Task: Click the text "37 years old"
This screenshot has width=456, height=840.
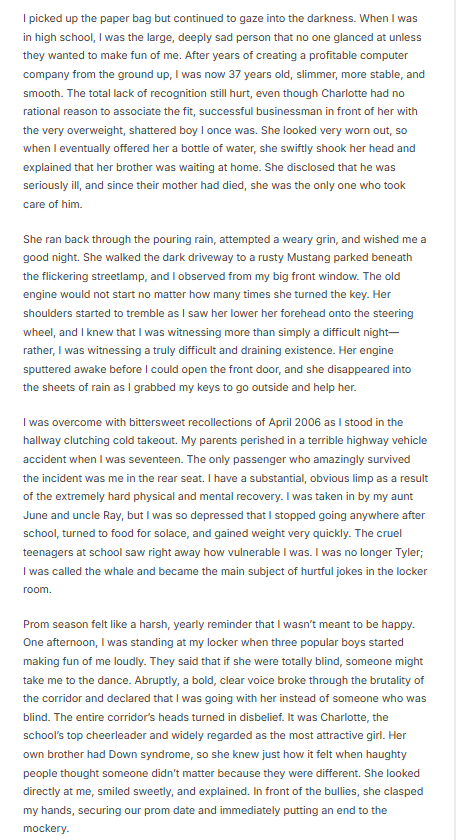Action: click(256, 74)
